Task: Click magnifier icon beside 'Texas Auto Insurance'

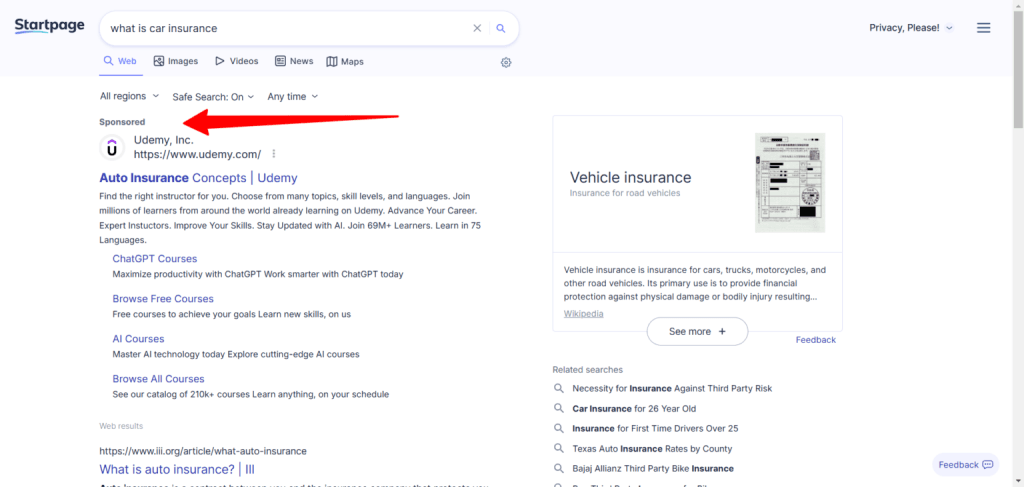Action: tap(558, 448)
